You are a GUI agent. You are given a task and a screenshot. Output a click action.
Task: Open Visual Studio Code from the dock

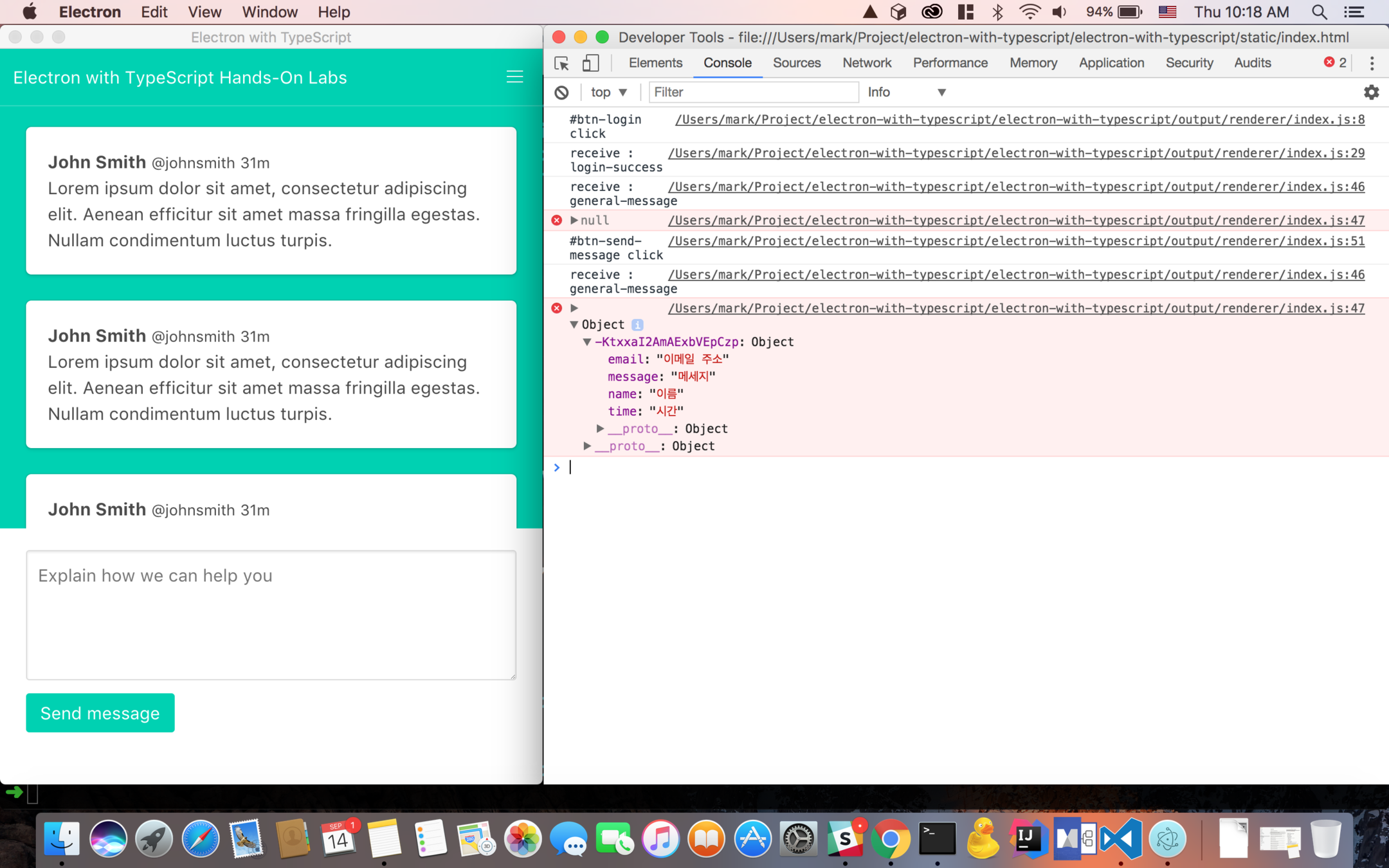coord(1121,838)
